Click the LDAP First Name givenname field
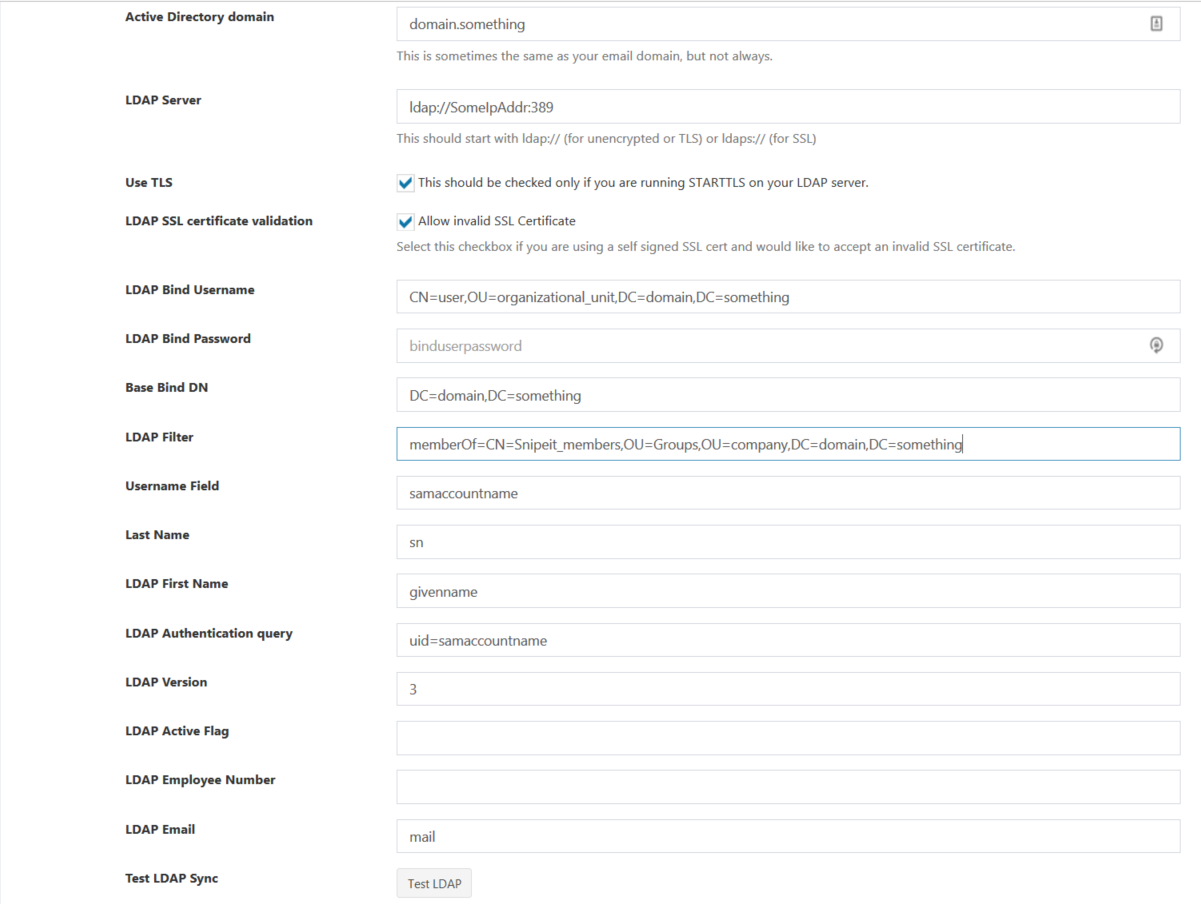The height and width of the screenshot is (904, 1201). coord(700,590)
